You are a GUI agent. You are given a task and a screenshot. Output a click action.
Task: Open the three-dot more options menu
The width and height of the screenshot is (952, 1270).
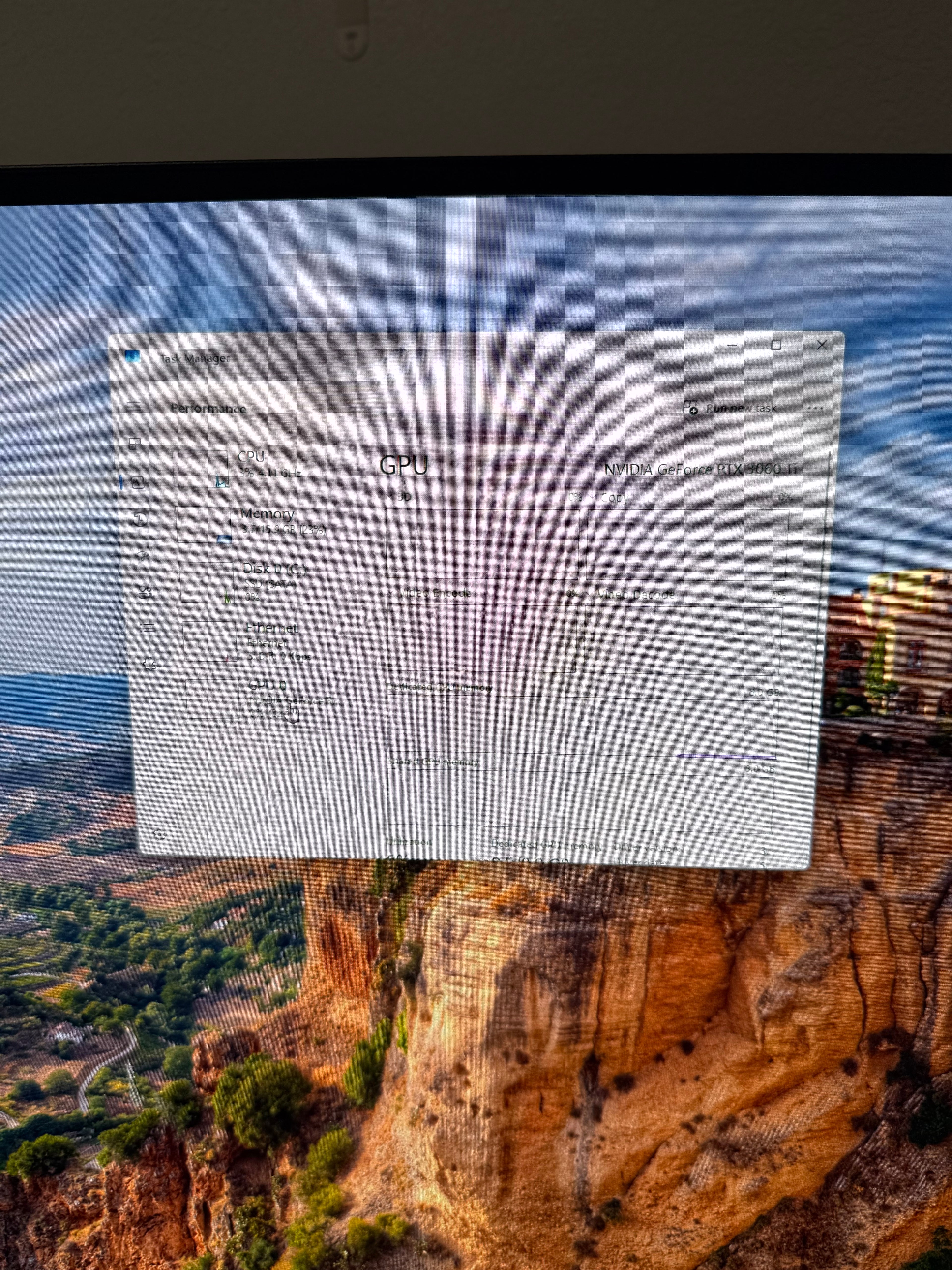[815, 408]
